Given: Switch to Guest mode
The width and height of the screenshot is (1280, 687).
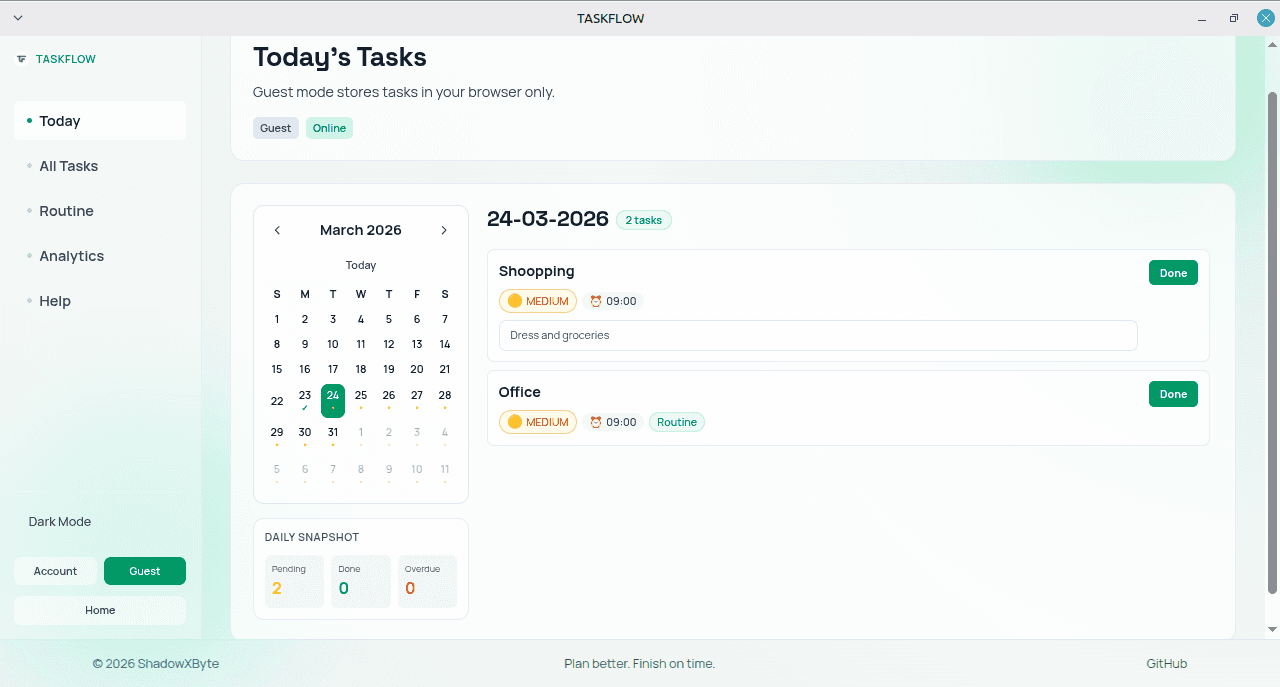Looking at the screenshot, I should 145,571.
